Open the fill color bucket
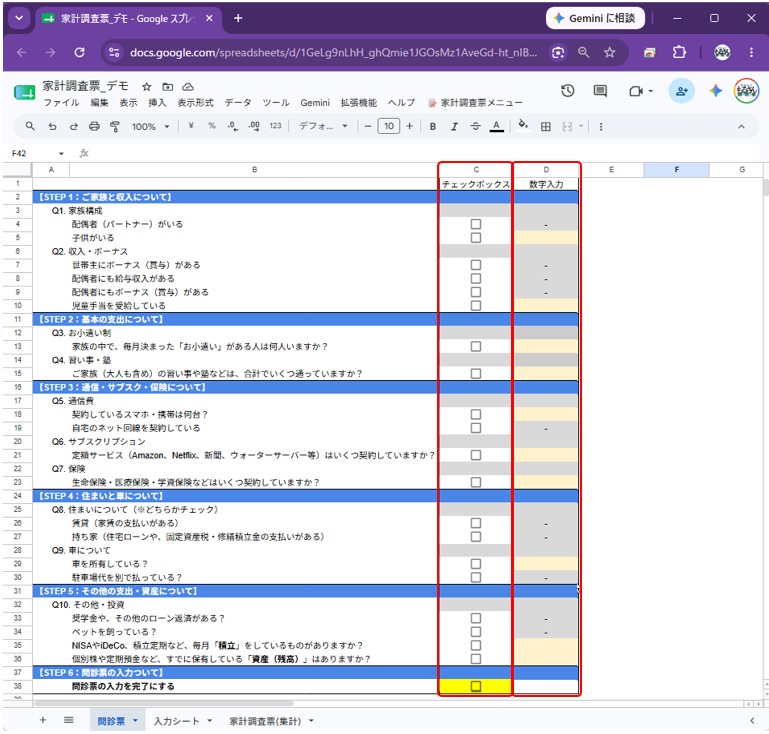769x734 pixels. [523, 126]
